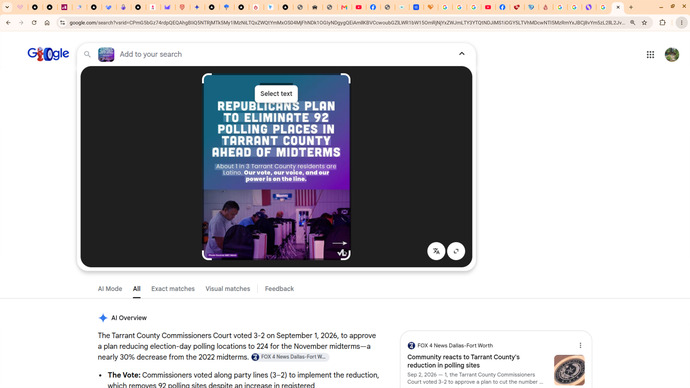Click the image thumbnail in search box
The image size is (690, 388).
click(106, 55)
